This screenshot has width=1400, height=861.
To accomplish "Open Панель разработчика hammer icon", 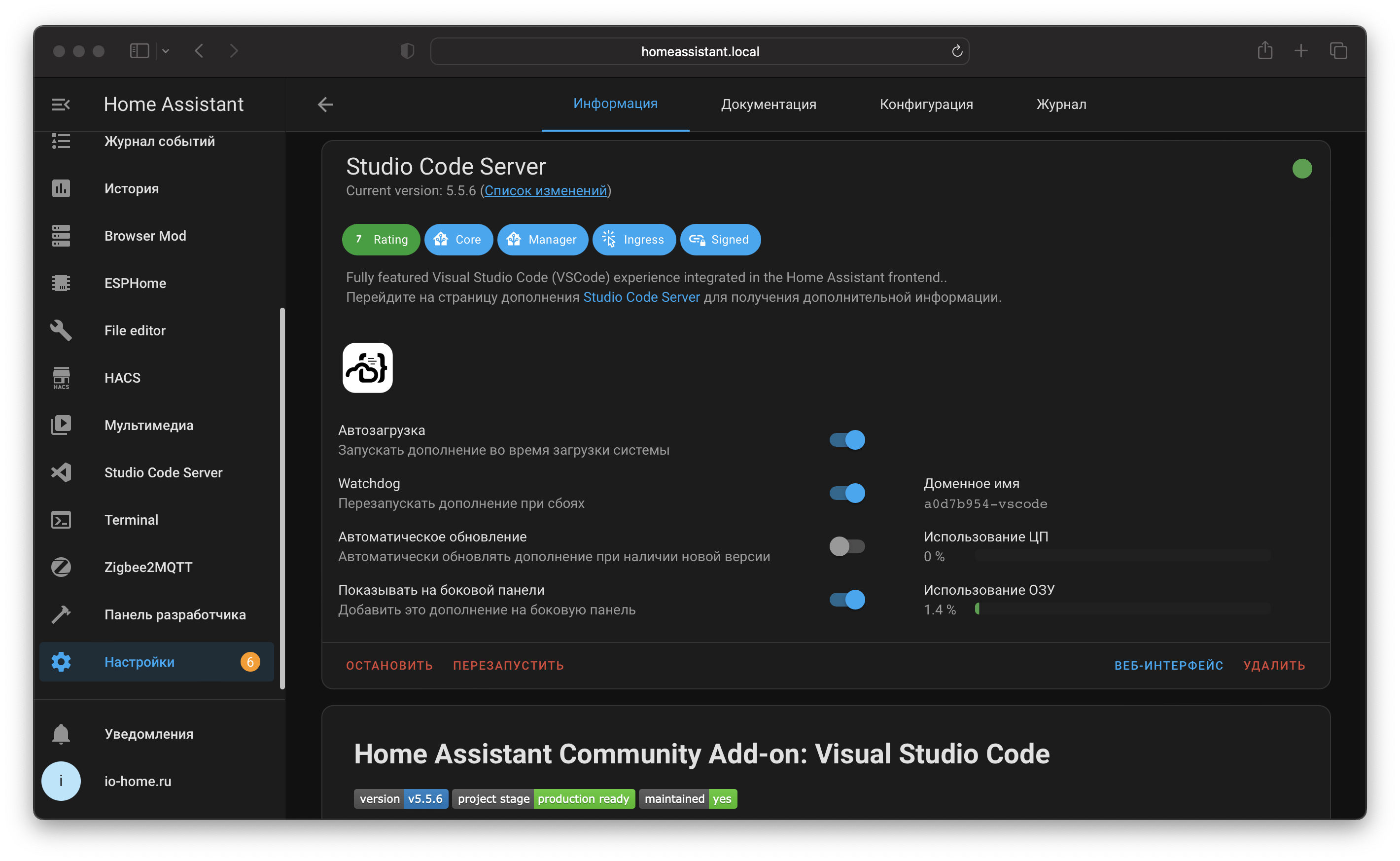I will coord(61,614).
